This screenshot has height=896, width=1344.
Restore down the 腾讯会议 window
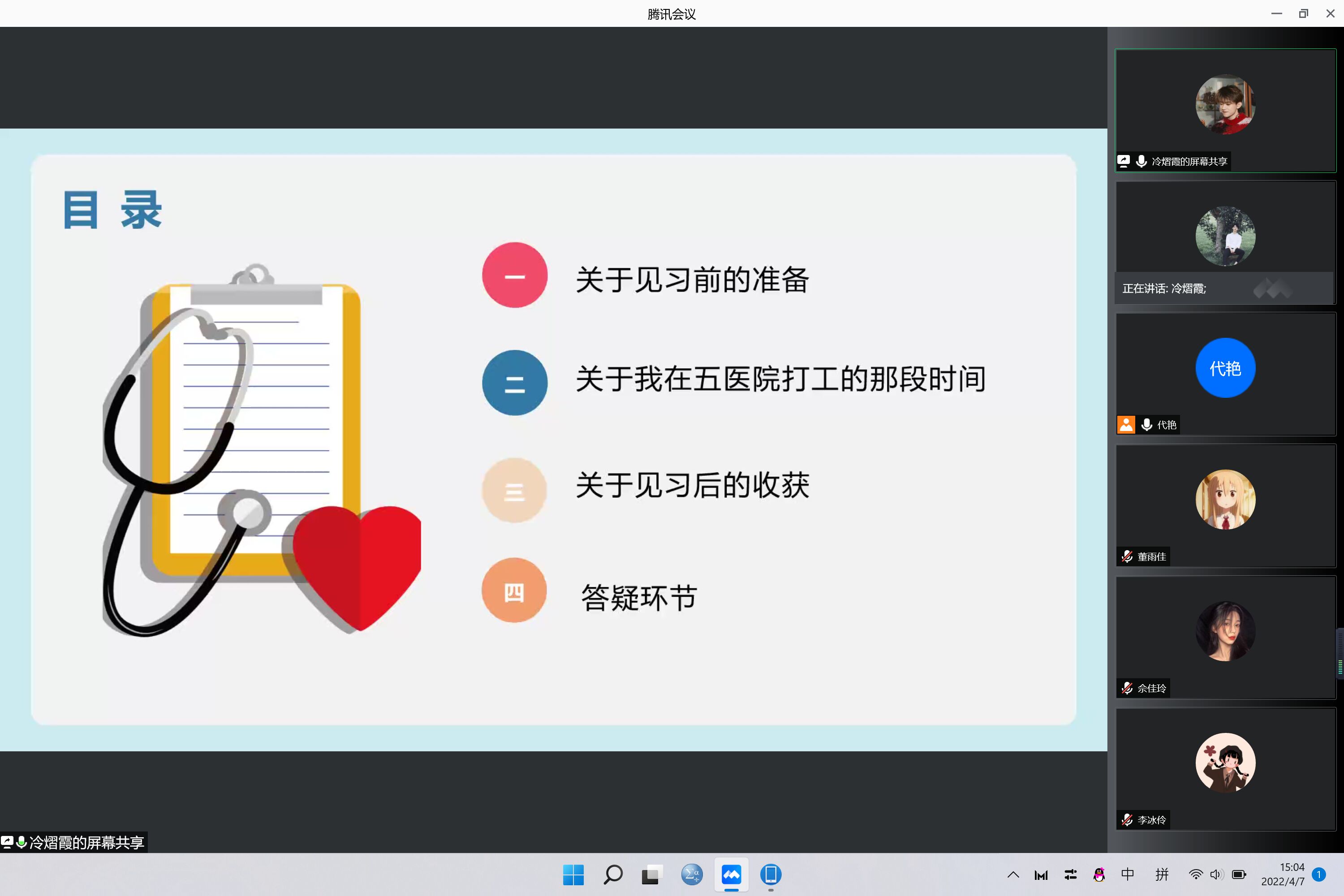pos(1303,13)
